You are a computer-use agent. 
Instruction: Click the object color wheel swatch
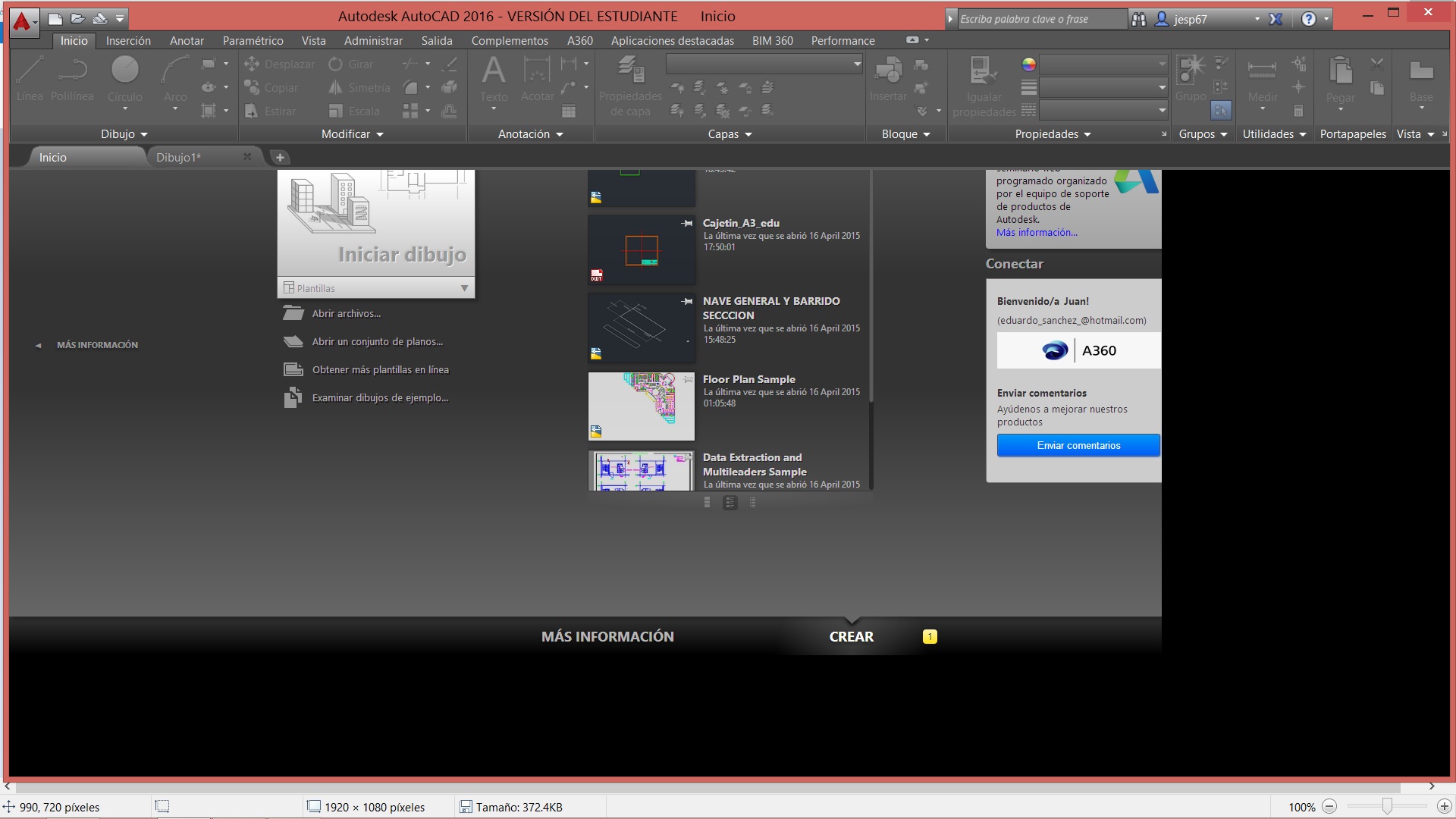click(1028, 64)
